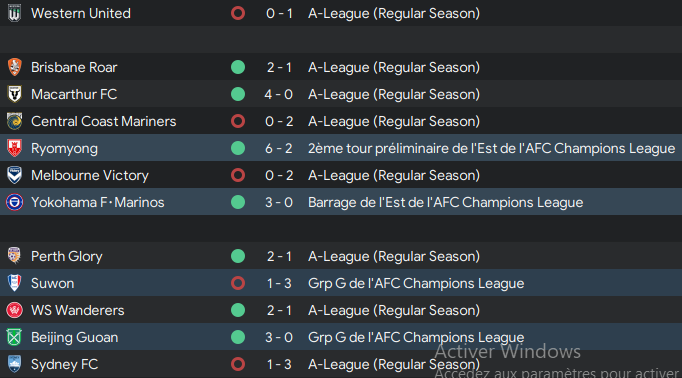Click the 6 - 2 score against Ryomyong
Screen dimensions: 682x378
279,148
